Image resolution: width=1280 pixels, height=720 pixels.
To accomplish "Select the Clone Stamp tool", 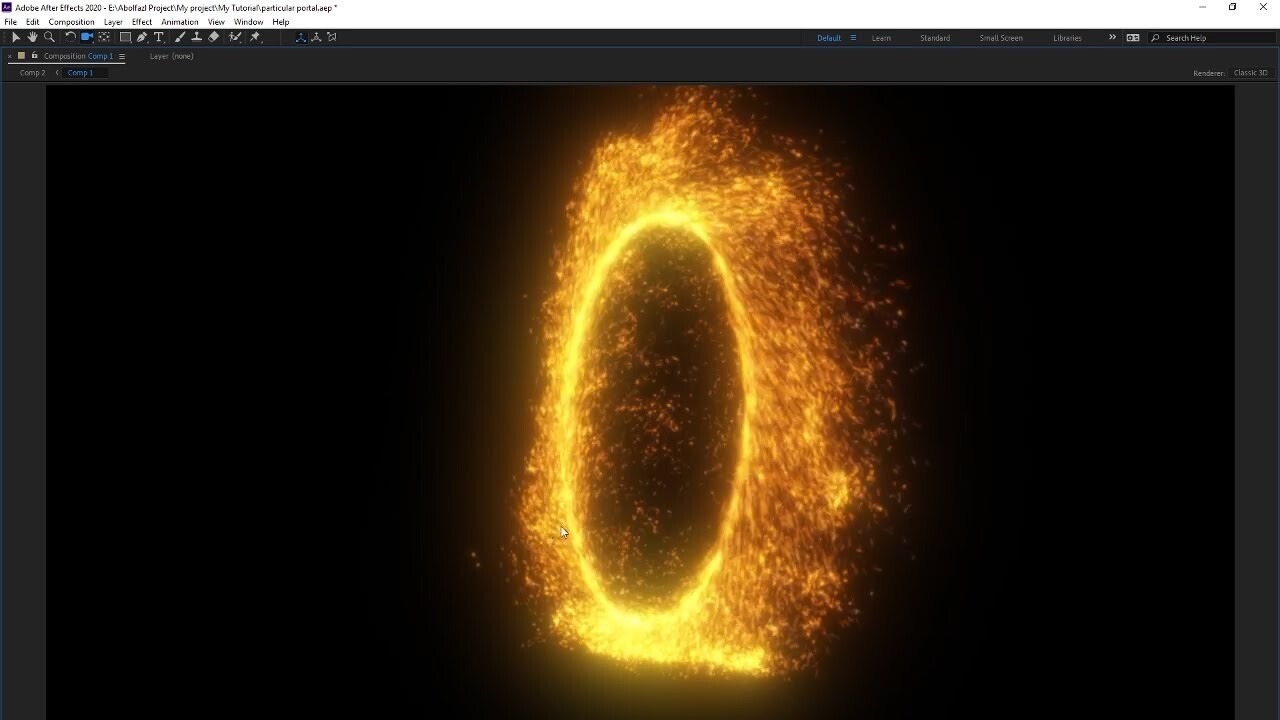I will coord(197,37).
